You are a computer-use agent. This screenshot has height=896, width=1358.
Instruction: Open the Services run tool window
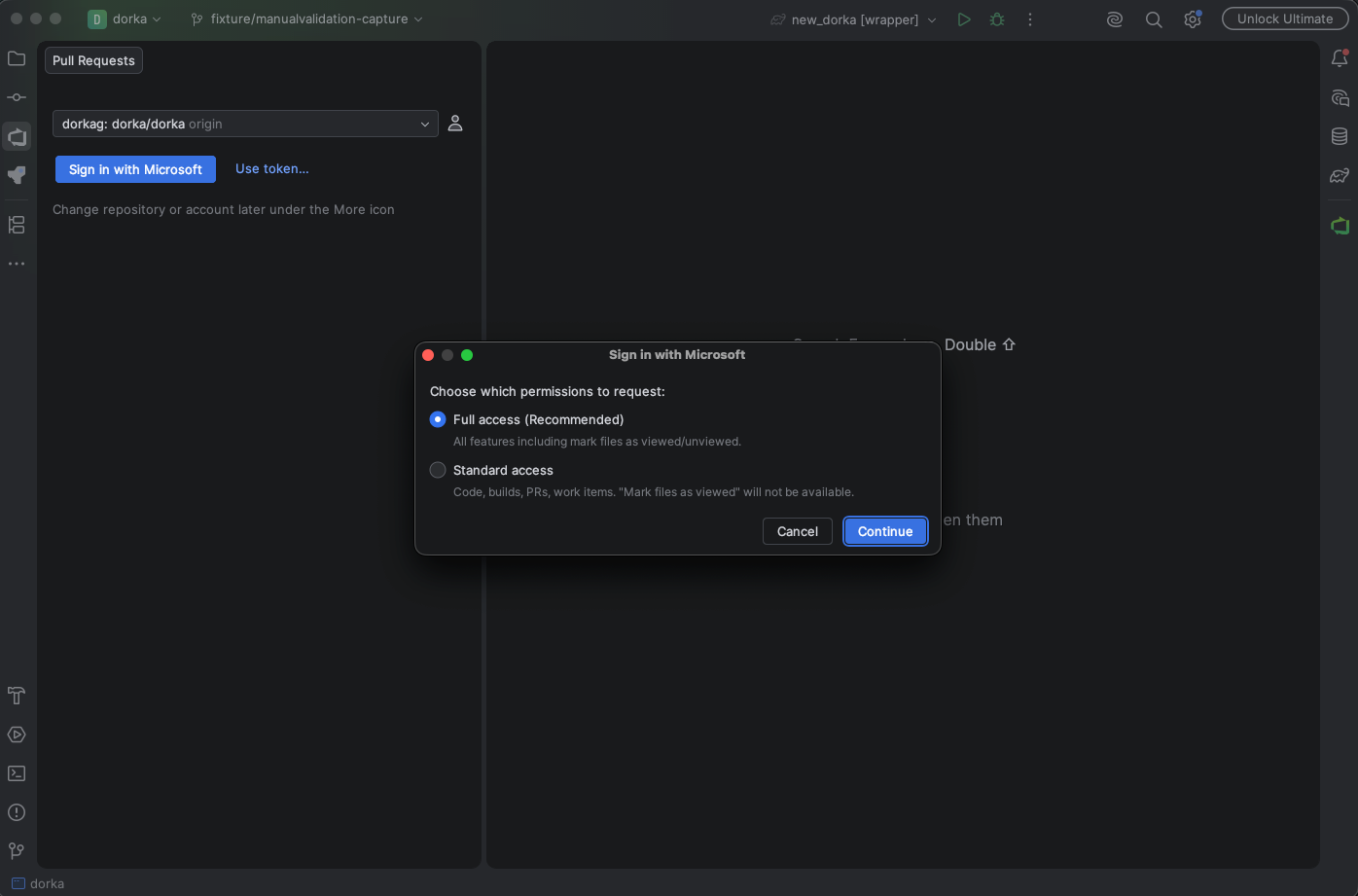(x=17, y=735)
